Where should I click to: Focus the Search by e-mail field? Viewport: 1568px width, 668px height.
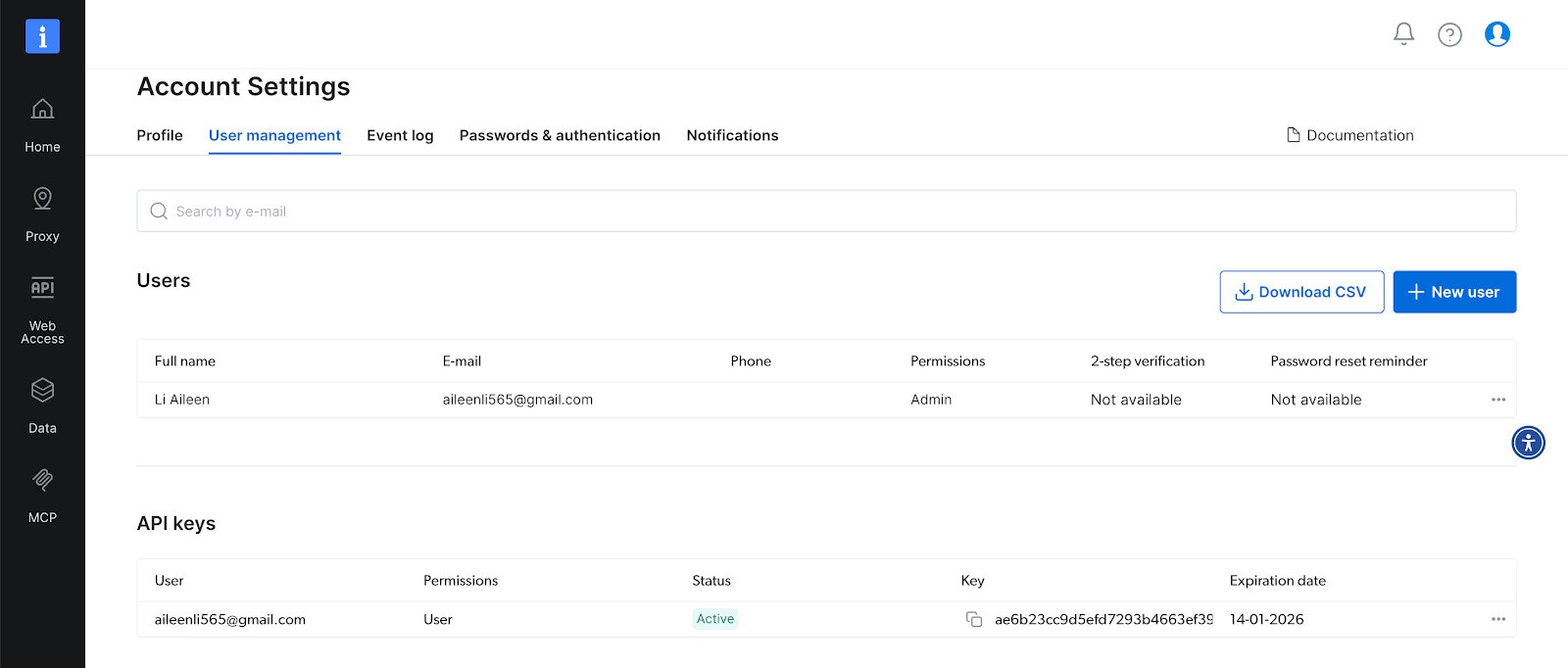[x=826, y=211]
